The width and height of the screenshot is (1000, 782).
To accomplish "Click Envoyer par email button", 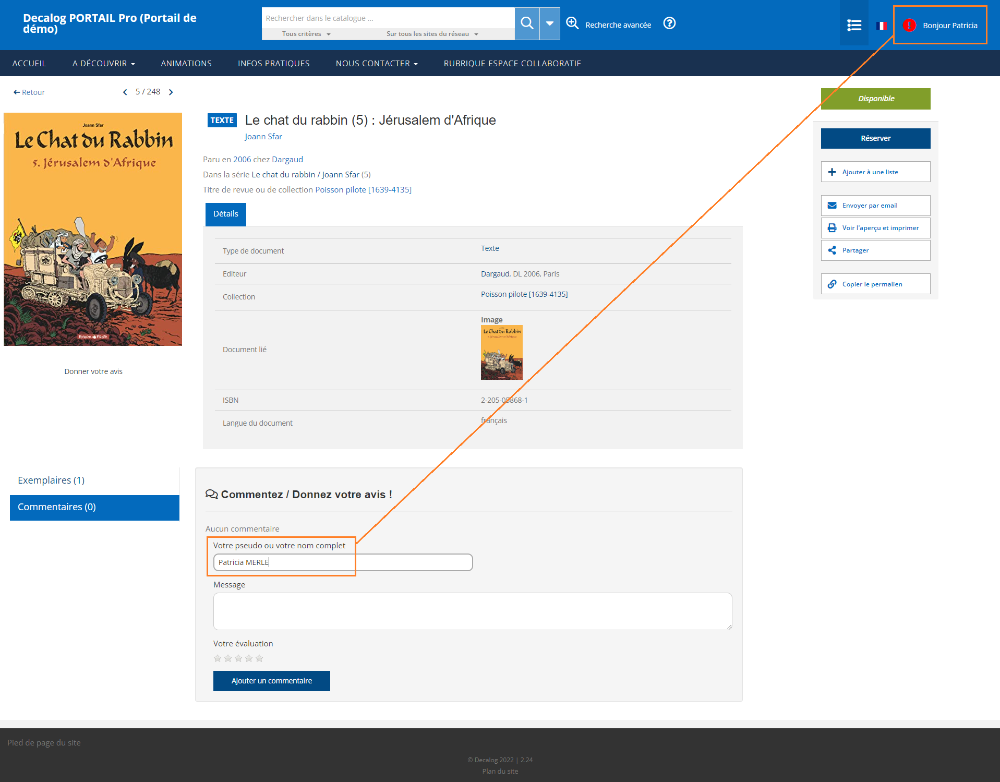I will pyautogui.click(x=875, y=205).
